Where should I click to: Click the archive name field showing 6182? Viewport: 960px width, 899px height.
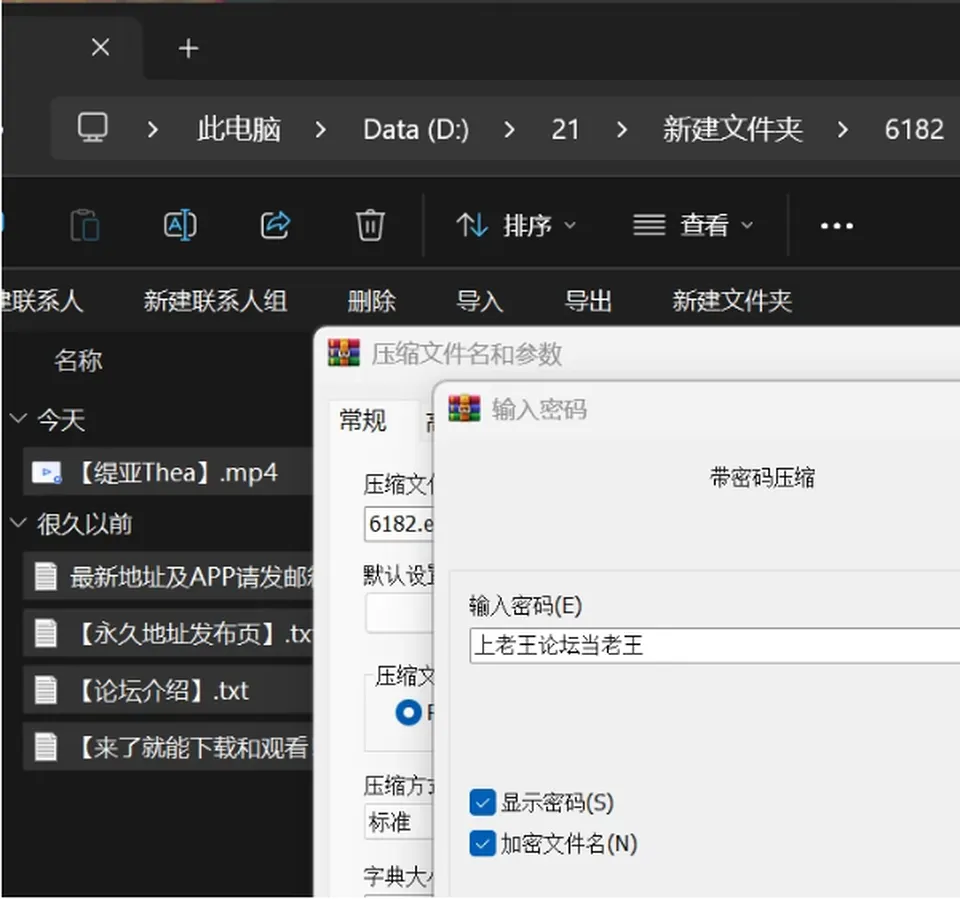399,524
